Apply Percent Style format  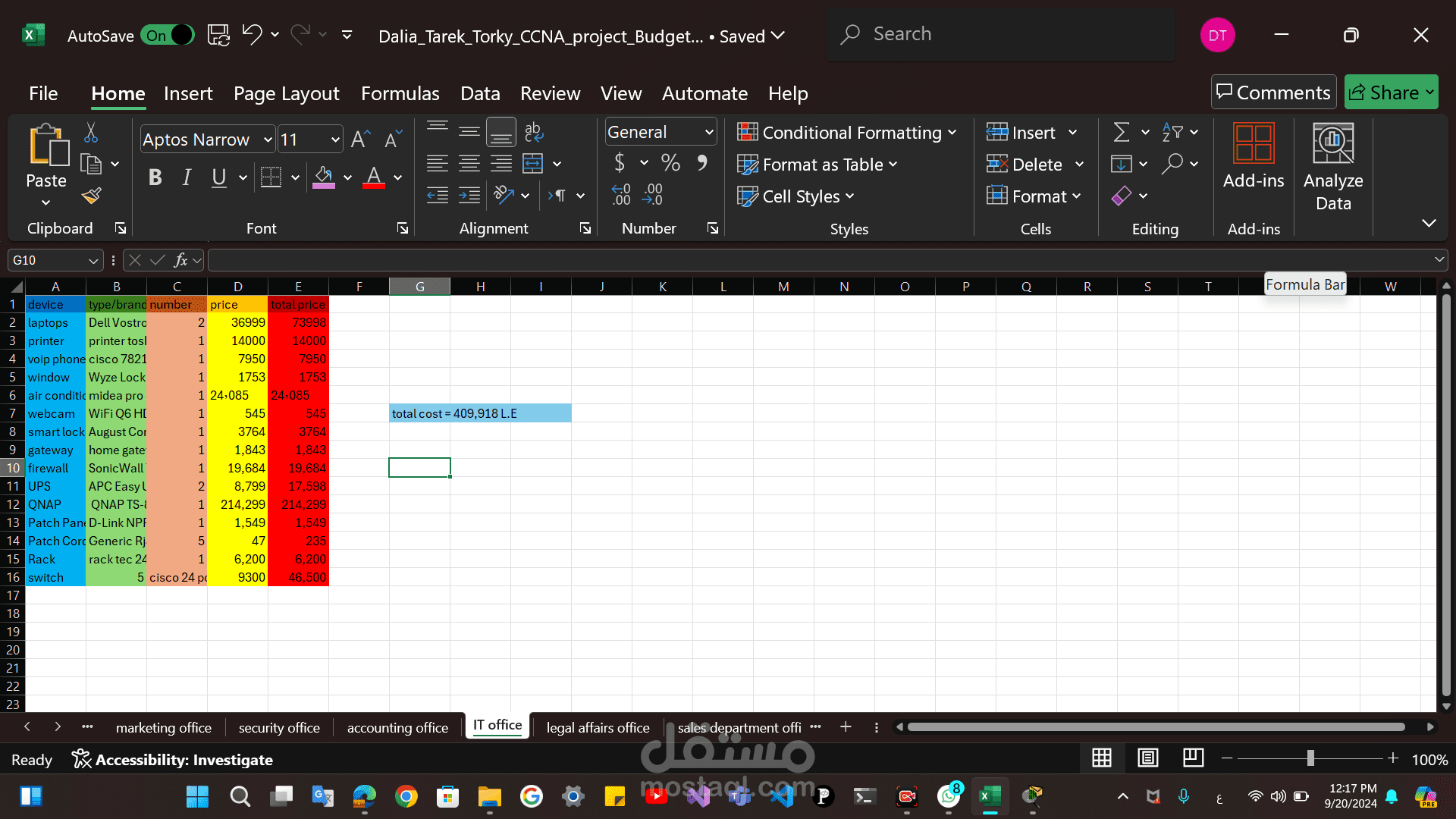tap(670, 163)
